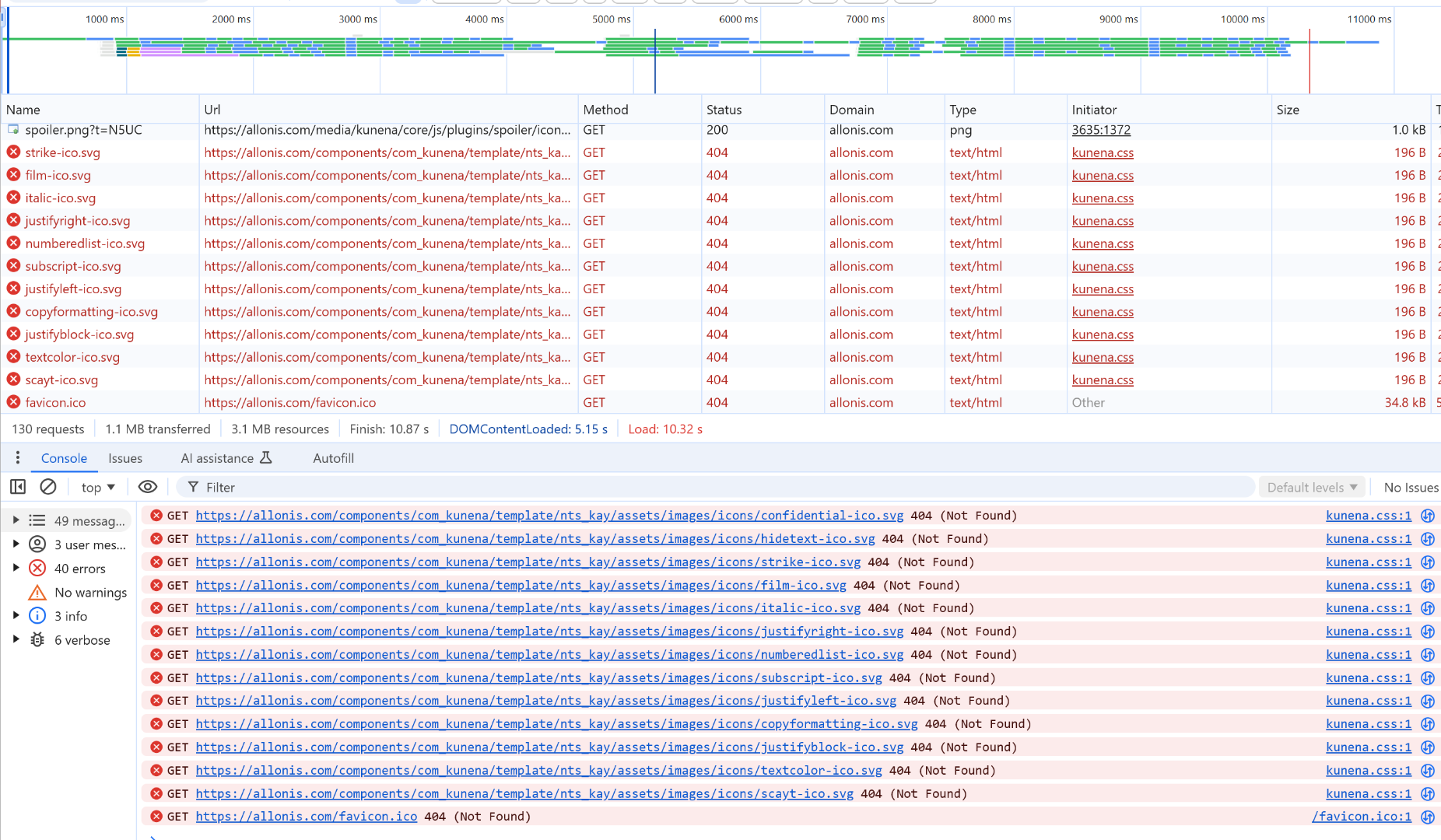Click the red Load marker in timeline
1441x840 pixels.
click(1310, 62)
